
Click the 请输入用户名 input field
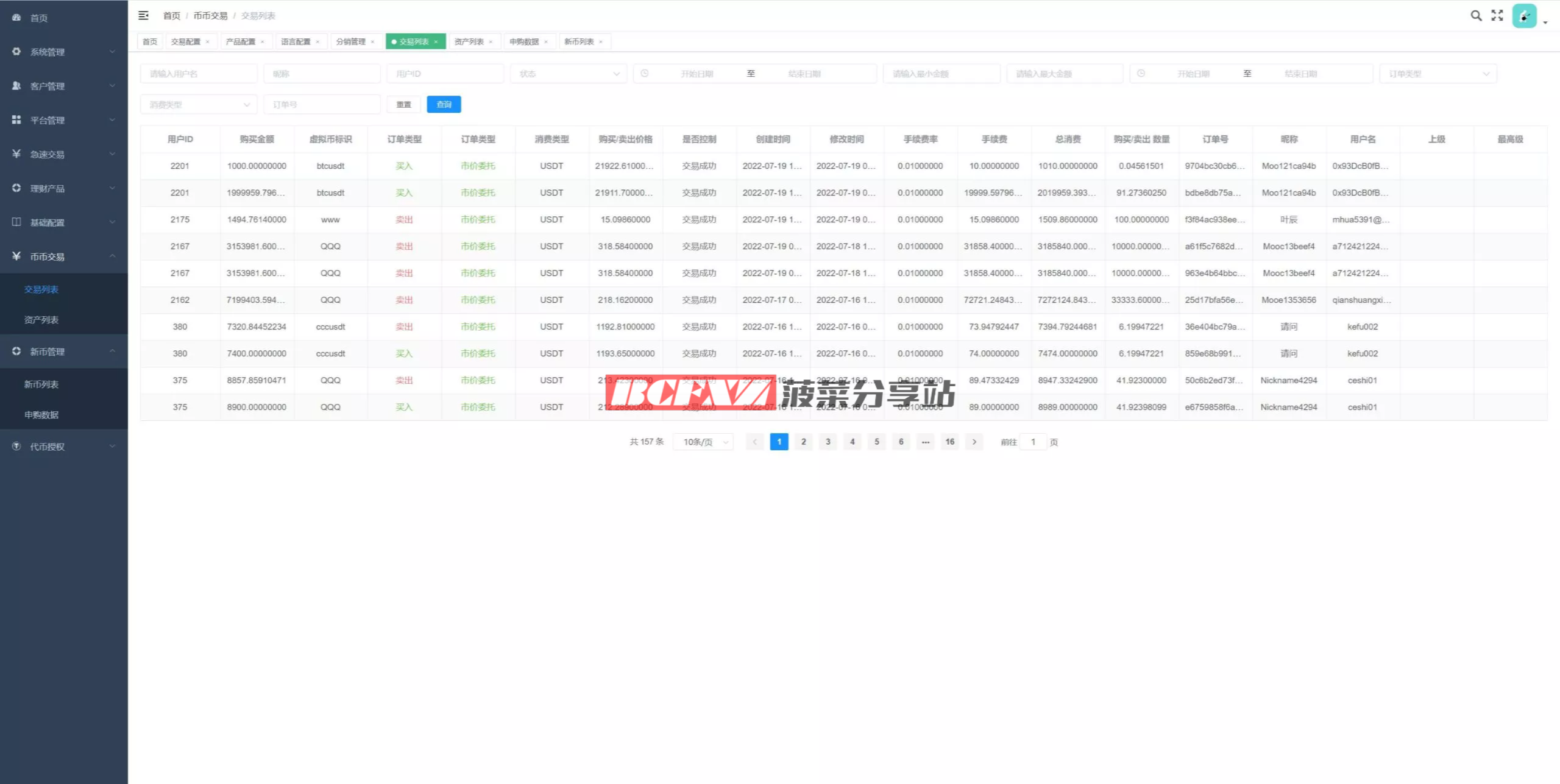pyautogui.click(x=199, y=74)
